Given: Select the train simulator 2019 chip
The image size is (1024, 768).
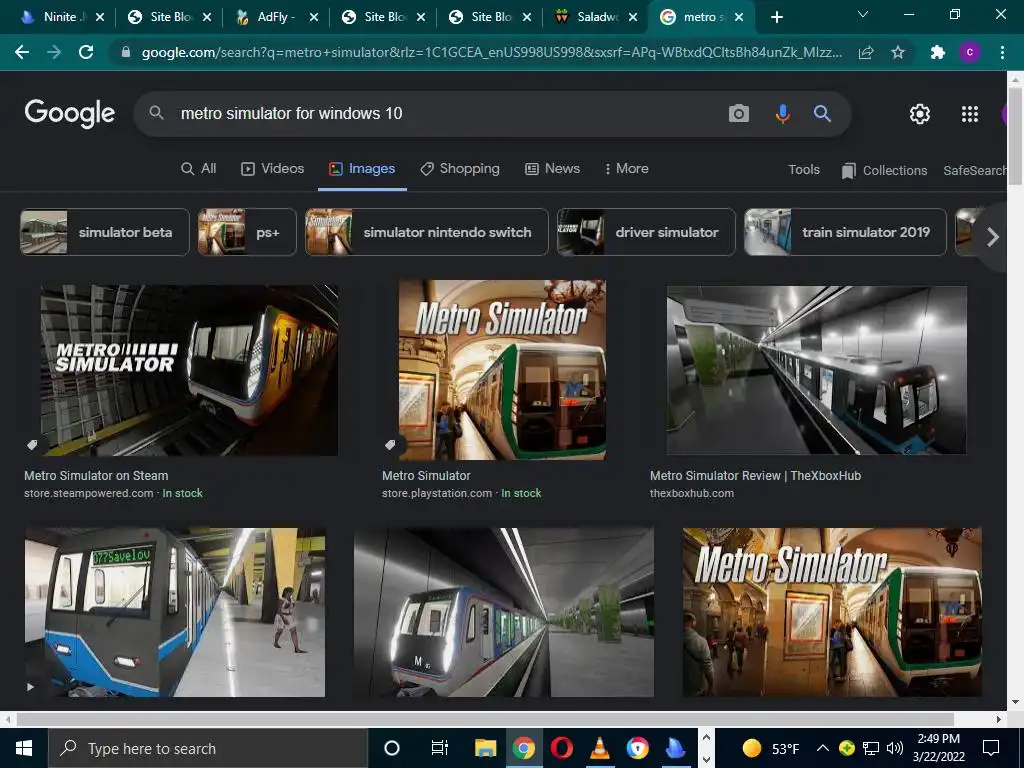Looking at the screenshot, I should coord(845,232).
